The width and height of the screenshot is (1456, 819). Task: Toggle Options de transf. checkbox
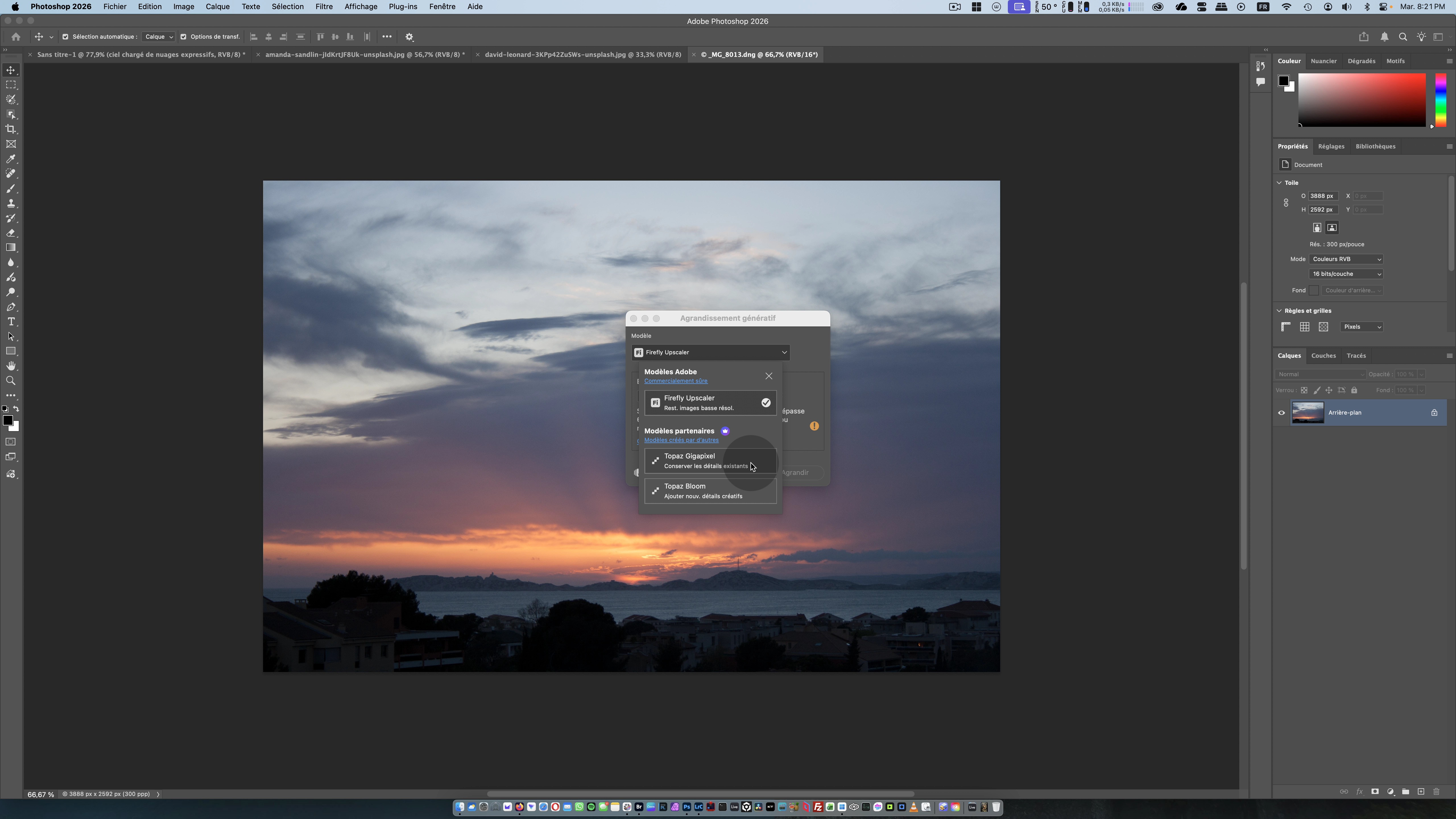[183, 37]
